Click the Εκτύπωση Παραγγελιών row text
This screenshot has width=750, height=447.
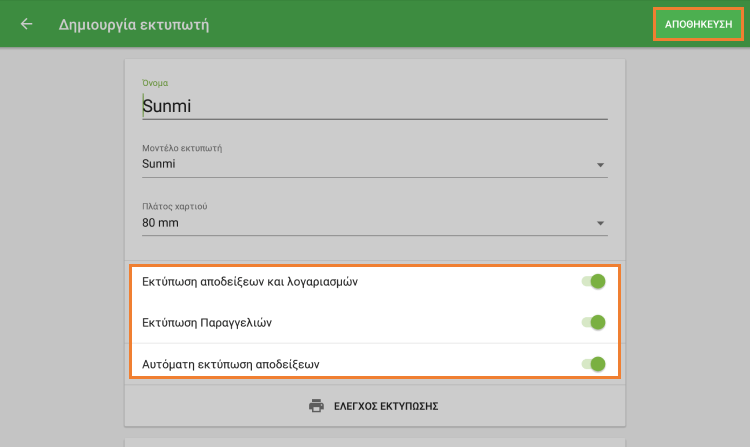point(208,322)
